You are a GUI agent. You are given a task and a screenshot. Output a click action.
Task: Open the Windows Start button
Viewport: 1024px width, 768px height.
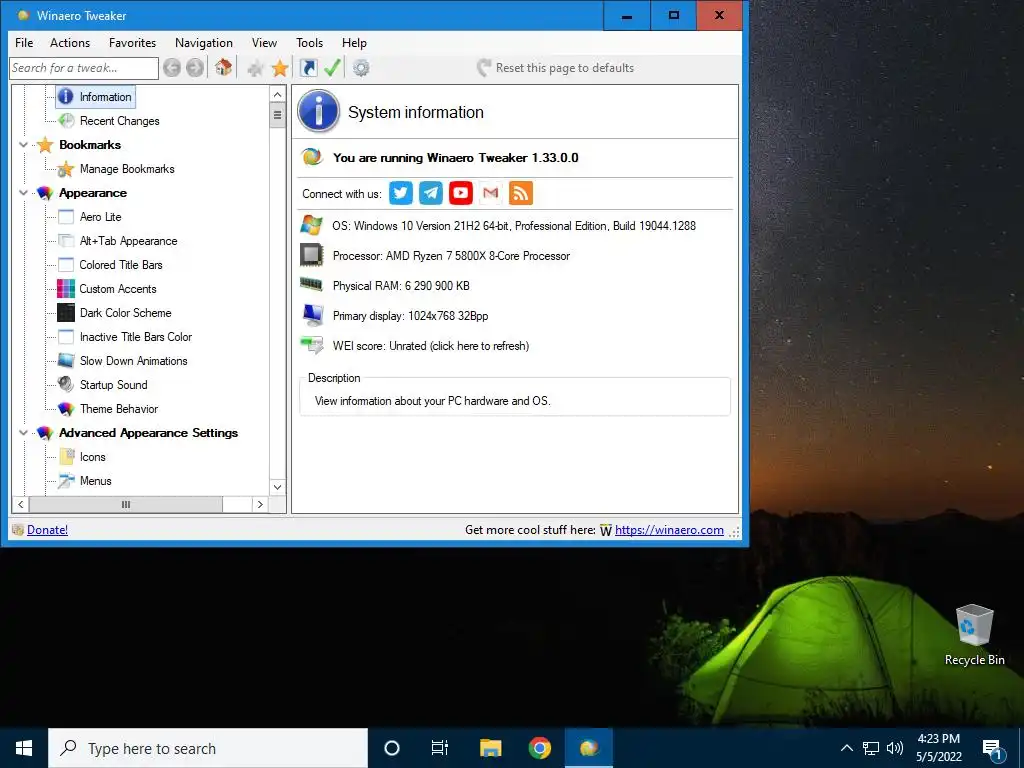click(x=24, y=748)
